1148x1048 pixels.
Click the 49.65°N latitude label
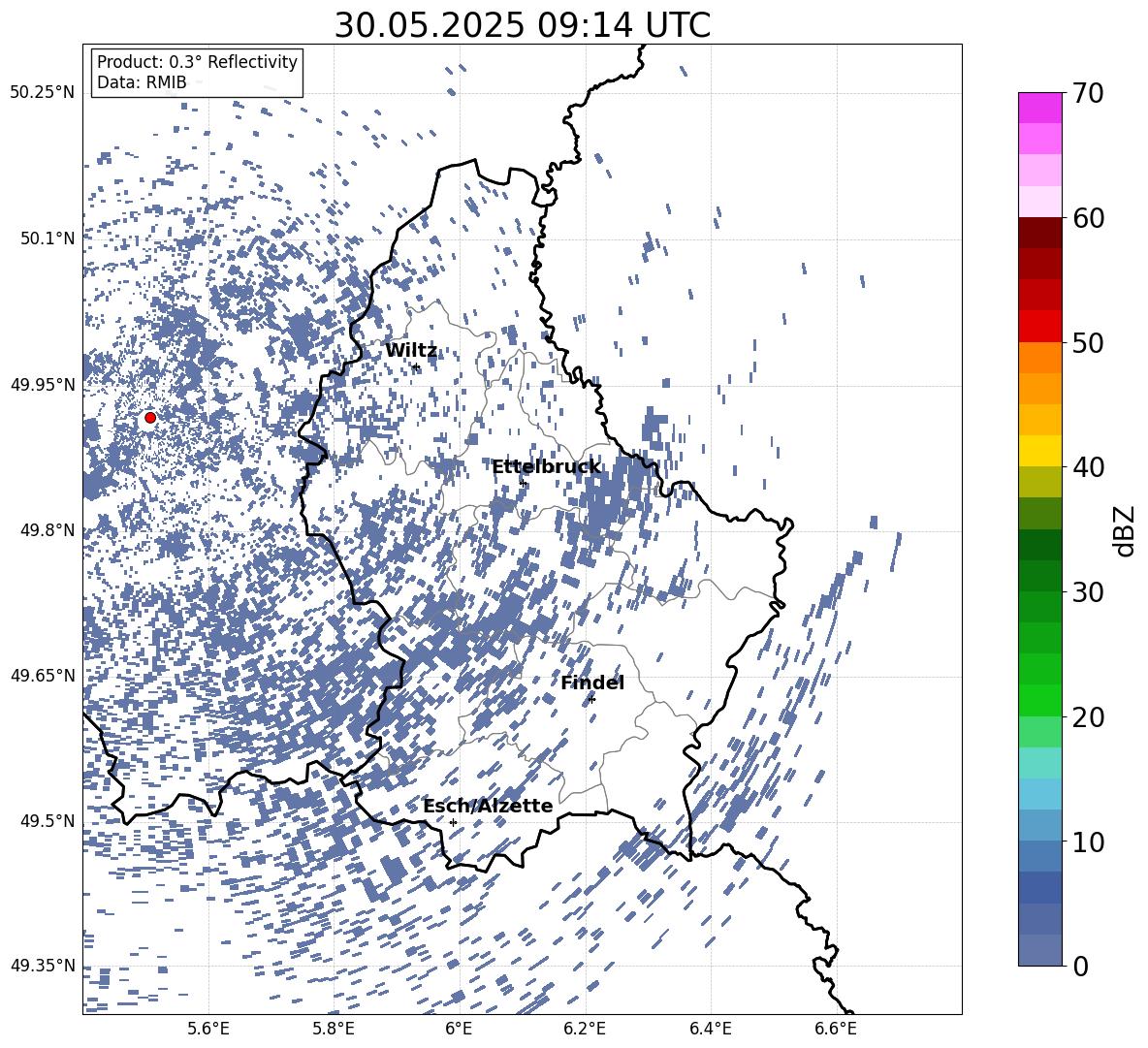[x=43, y=675]
